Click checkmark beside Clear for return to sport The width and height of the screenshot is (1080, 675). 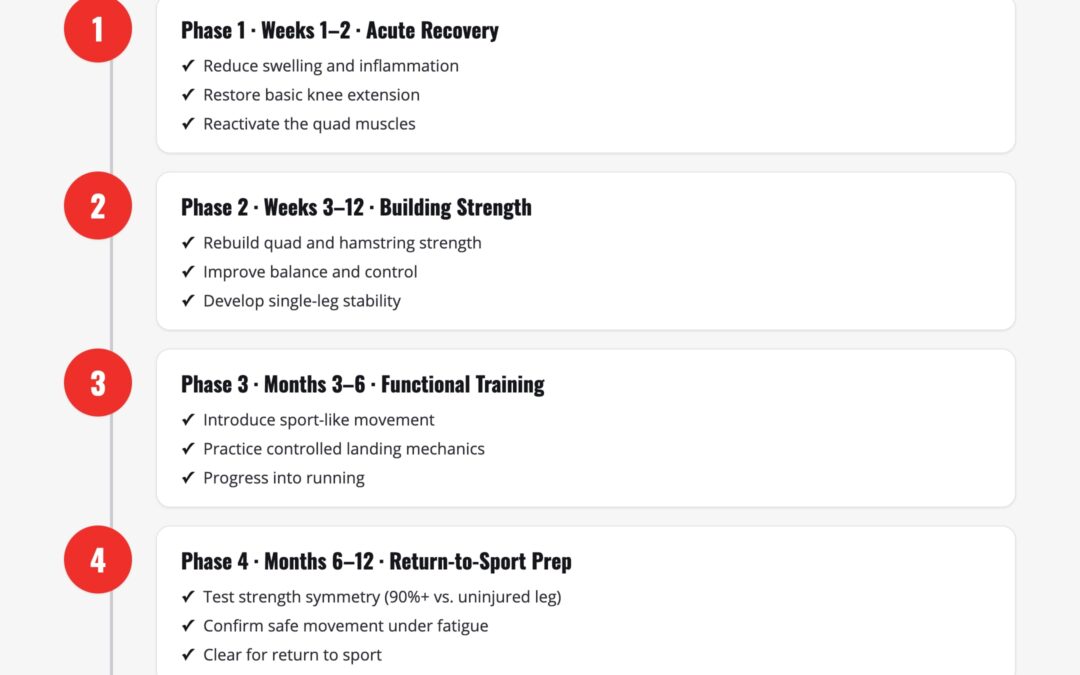coord(188,655)
